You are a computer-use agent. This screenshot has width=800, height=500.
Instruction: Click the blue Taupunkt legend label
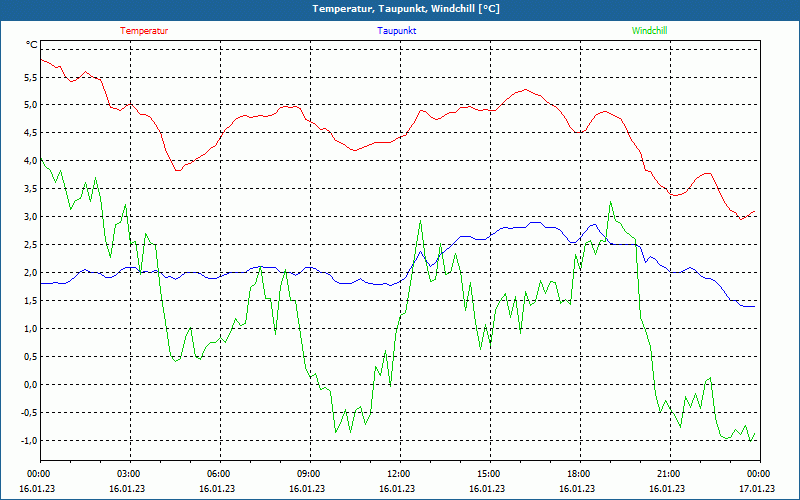click(396, 31)
